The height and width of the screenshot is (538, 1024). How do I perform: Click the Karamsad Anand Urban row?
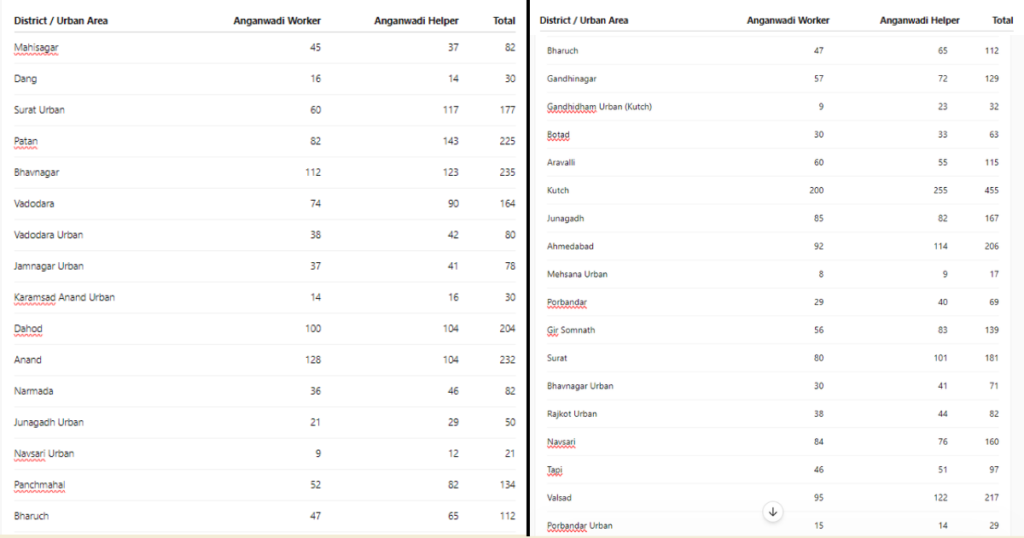[x=264, y=297]
